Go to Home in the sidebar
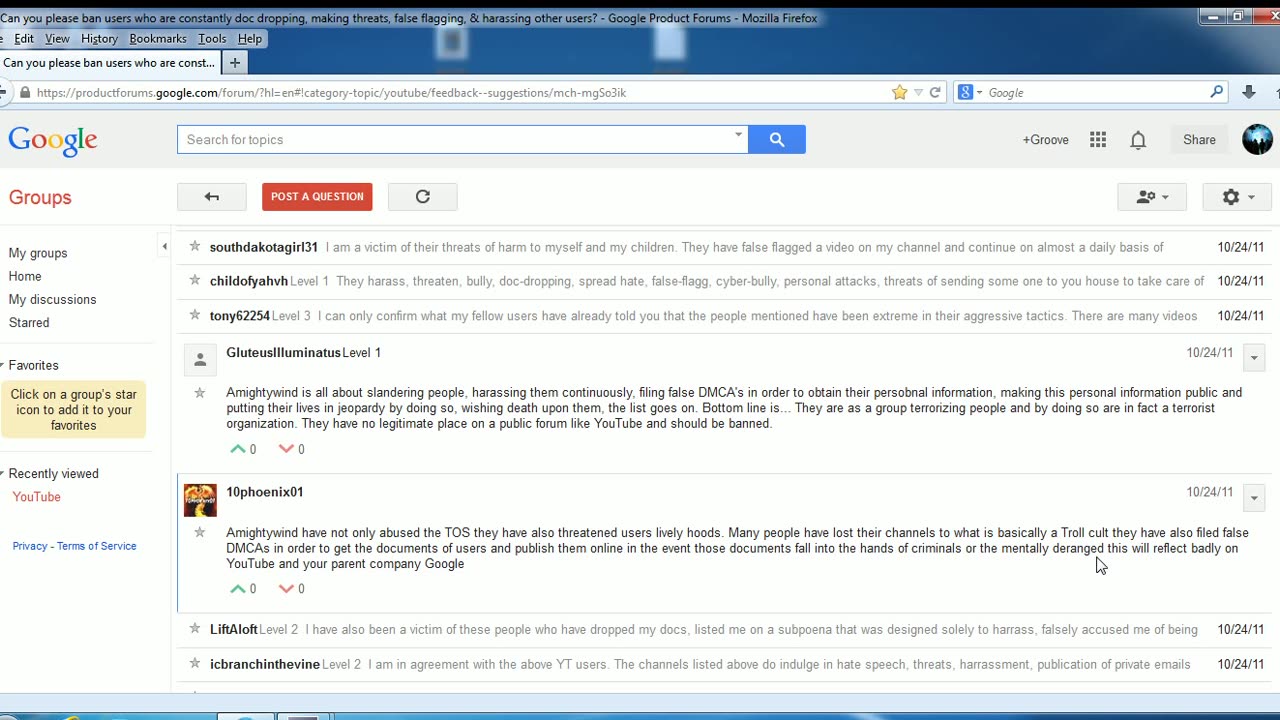The image size is (1280, 720). click(x=25, y=276)
